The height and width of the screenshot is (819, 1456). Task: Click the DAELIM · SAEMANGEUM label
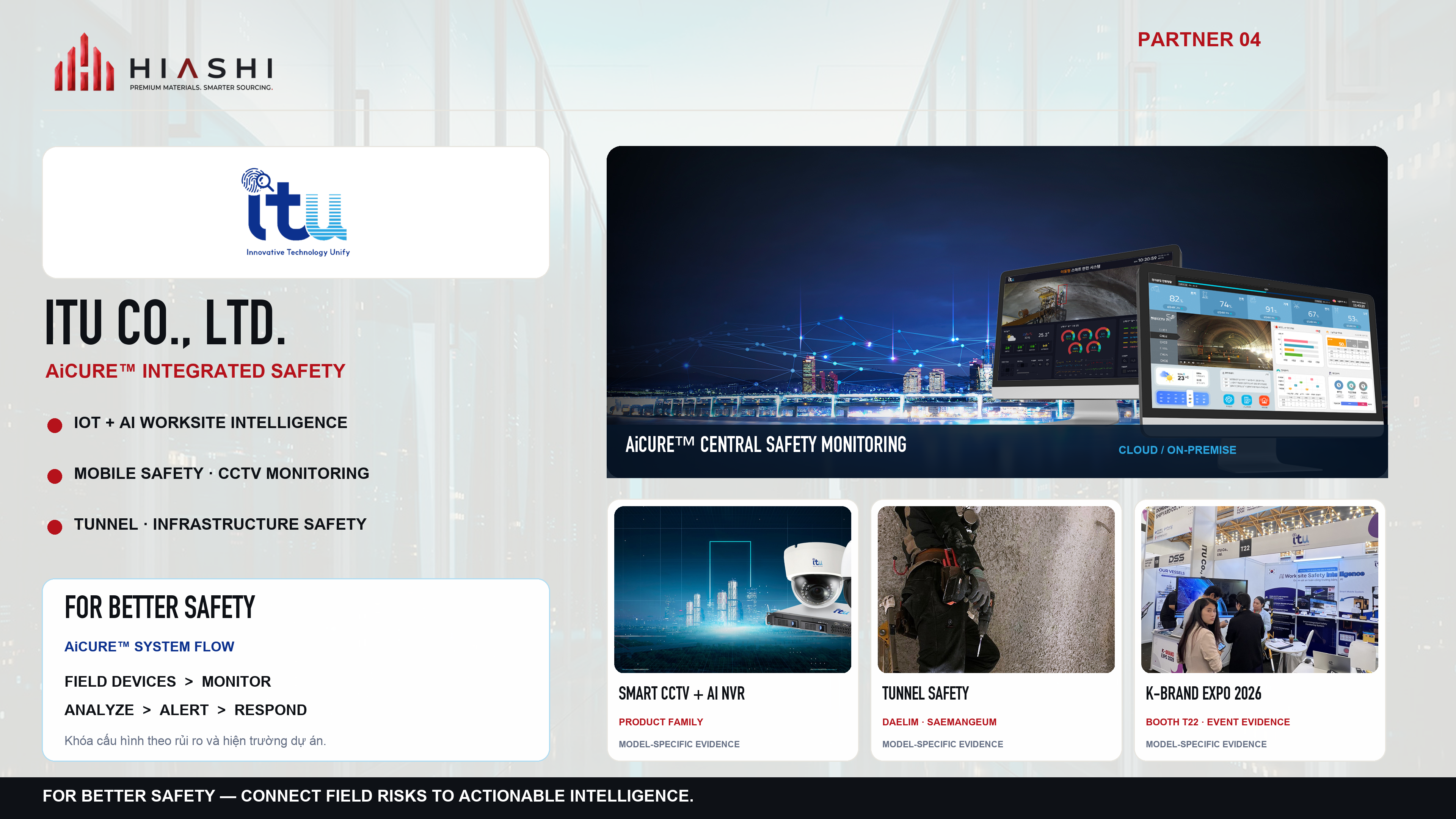940,722
